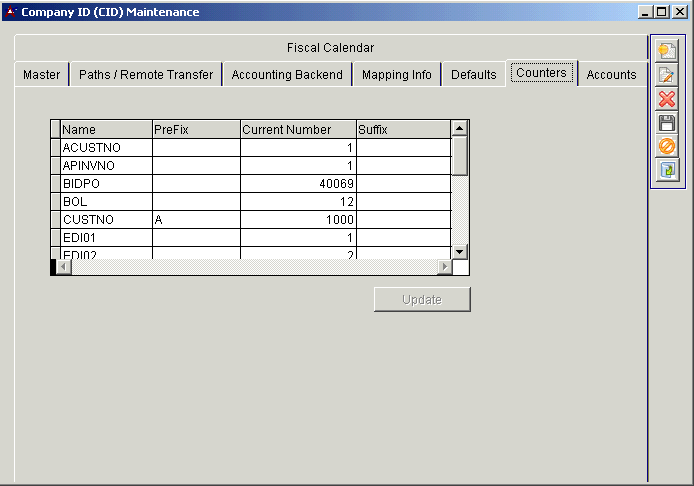Go to the Defaults tab
The image size is (694, 486).
474,75
